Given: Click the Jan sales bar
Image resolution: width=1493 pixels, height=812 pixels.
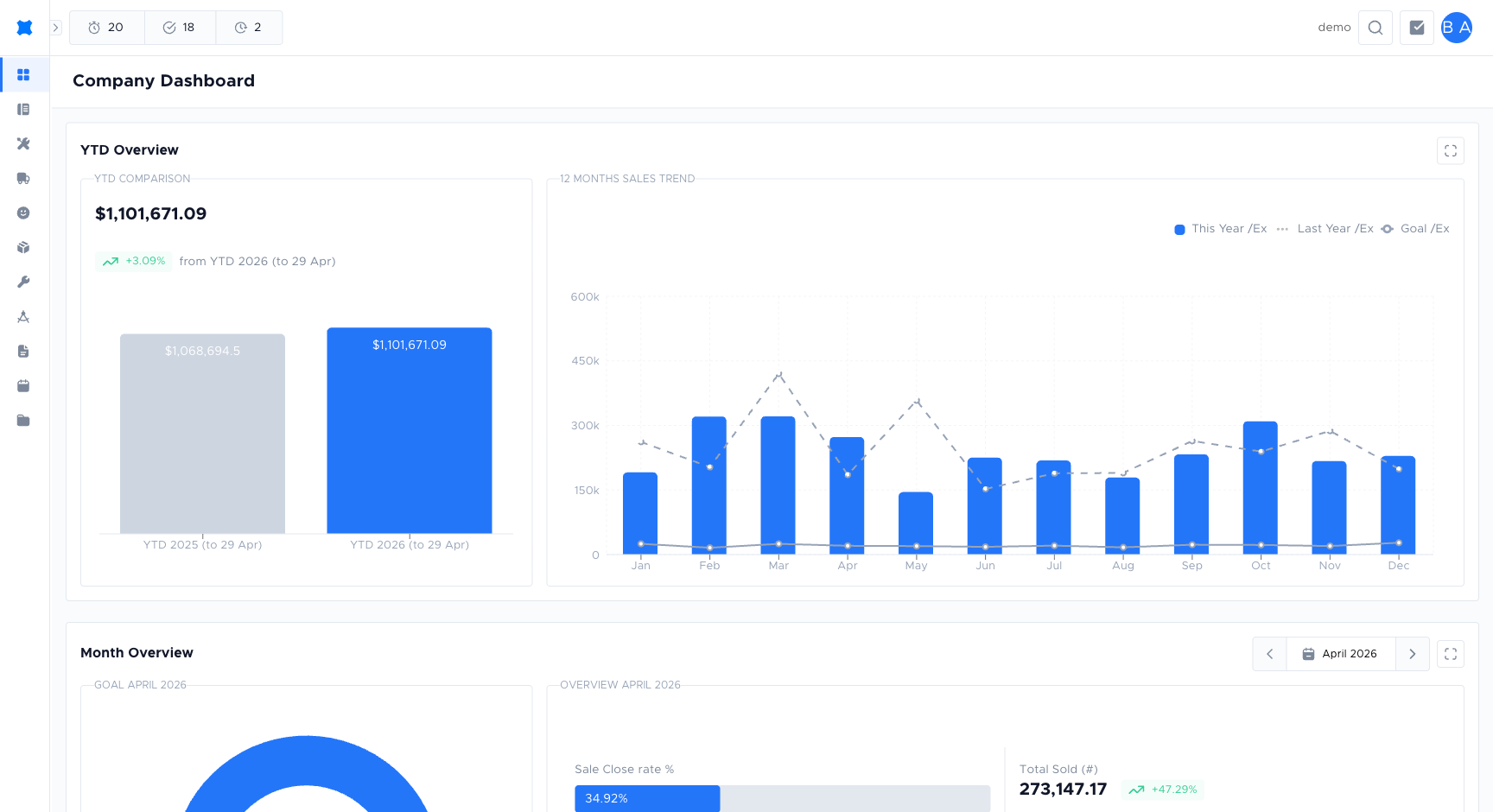Looking at the screenshot, I should point(640,513).
